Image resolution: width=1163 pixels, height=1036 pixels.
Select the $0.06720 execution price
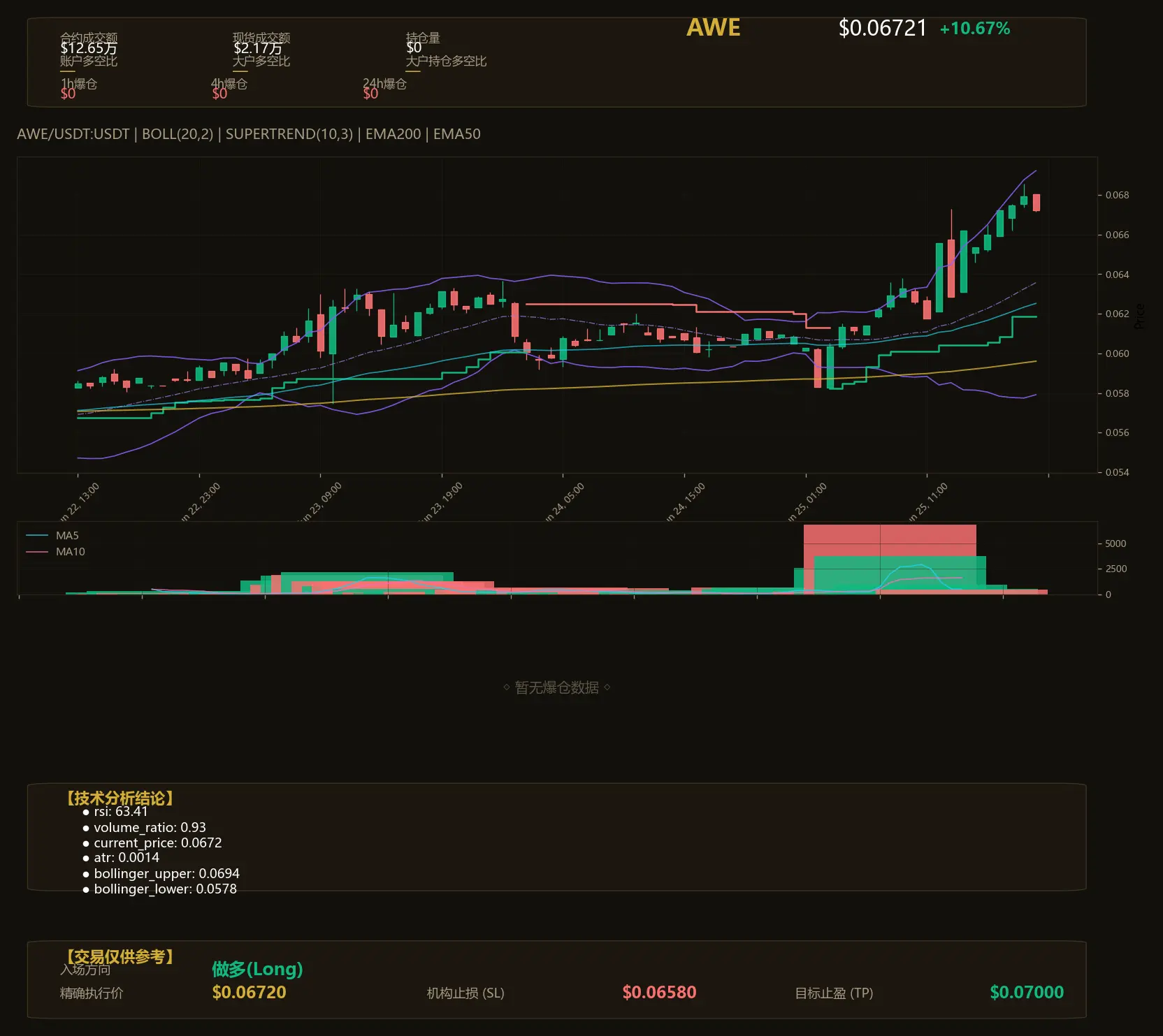pos(249,993)
